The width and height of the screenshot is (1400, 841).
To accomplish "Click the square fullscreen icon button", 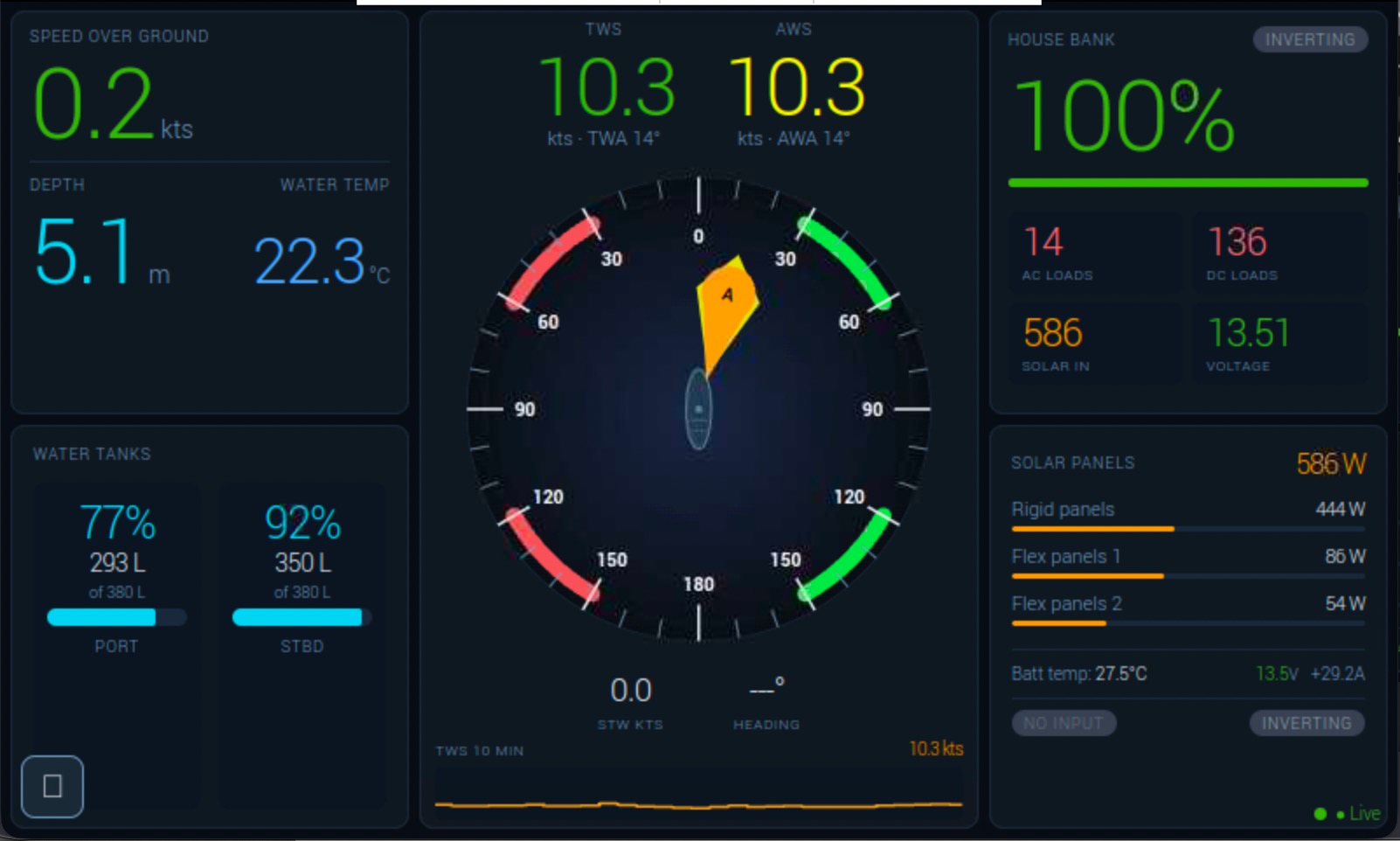I will tap(52, 786).
